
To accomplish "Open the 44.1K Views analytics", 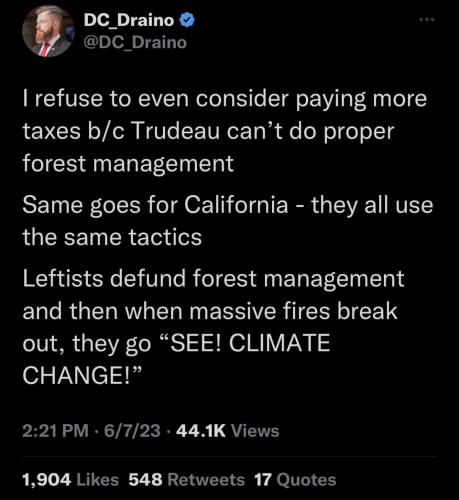I will (x=228, y=430).
